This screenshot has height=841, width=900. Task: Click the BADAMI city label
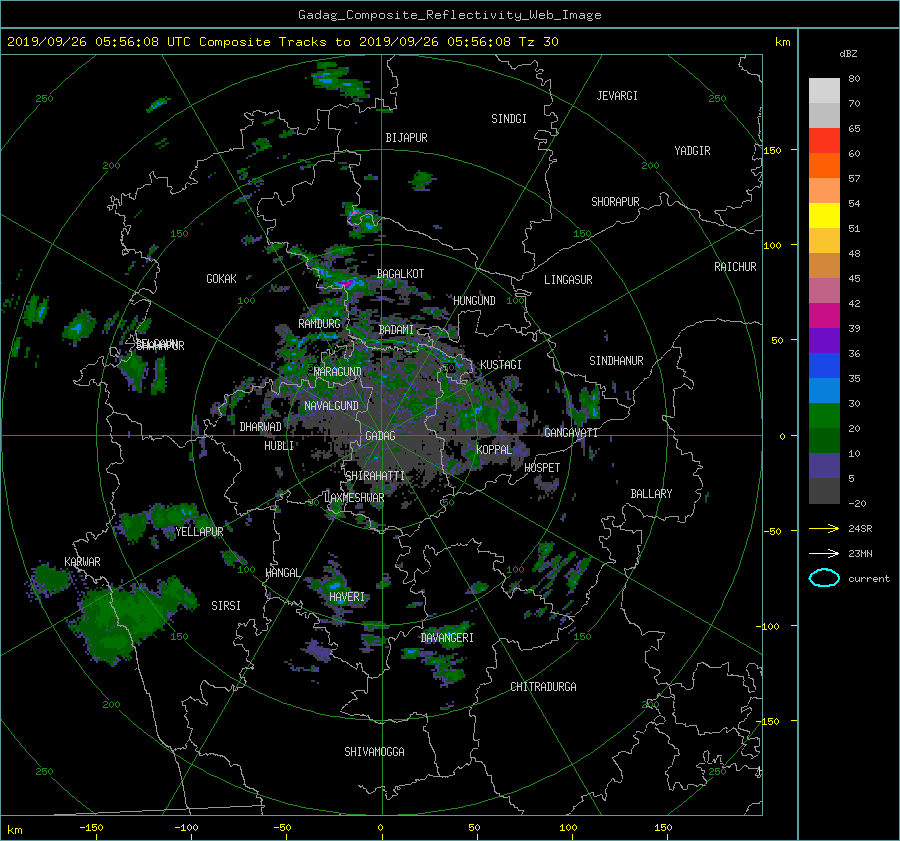click(396, 330)
